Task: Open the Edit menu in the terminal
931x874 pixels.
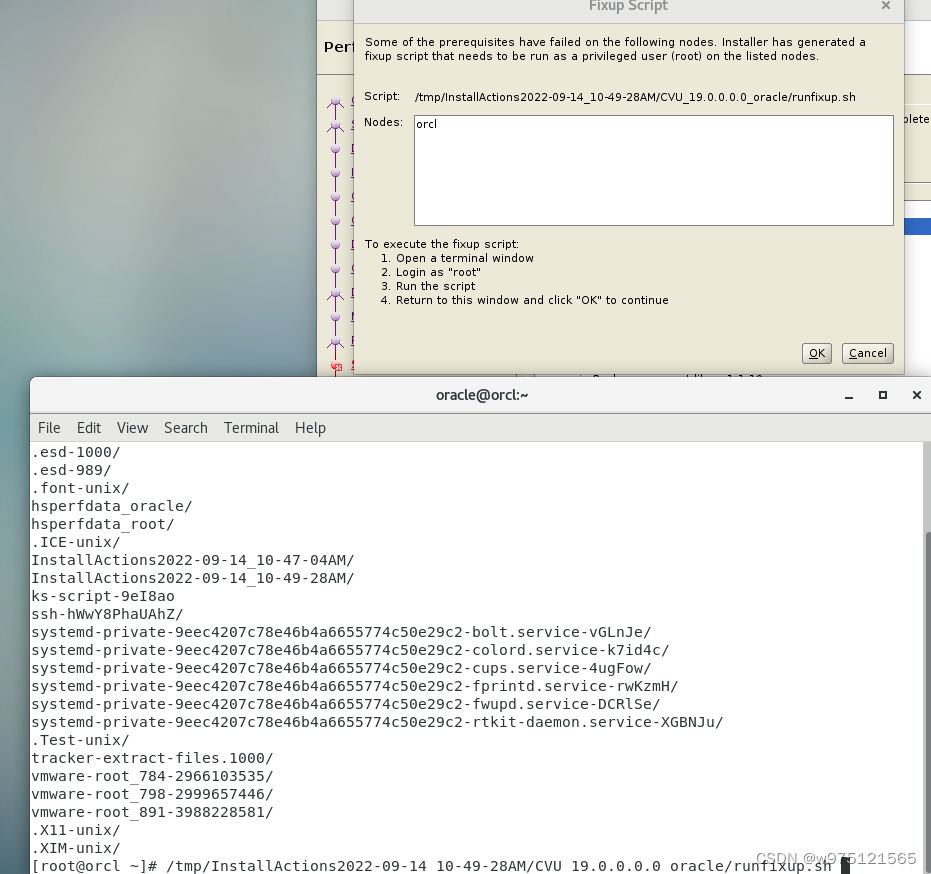Action: tap(88, 427)
